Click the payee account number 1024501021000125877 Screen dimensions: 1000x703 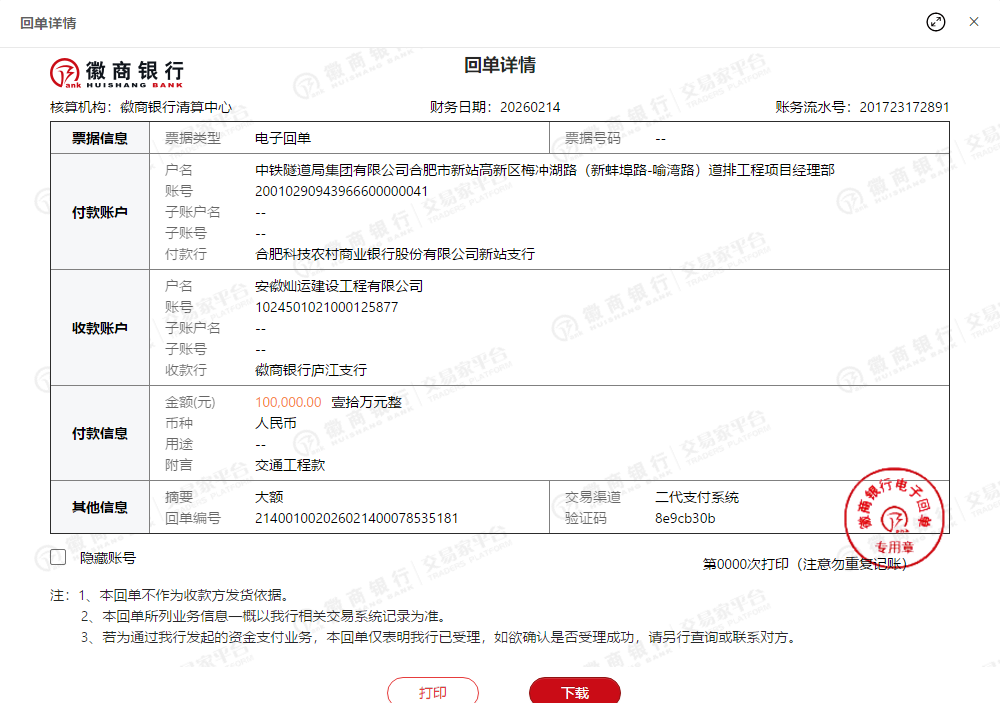tap(326, 307)
